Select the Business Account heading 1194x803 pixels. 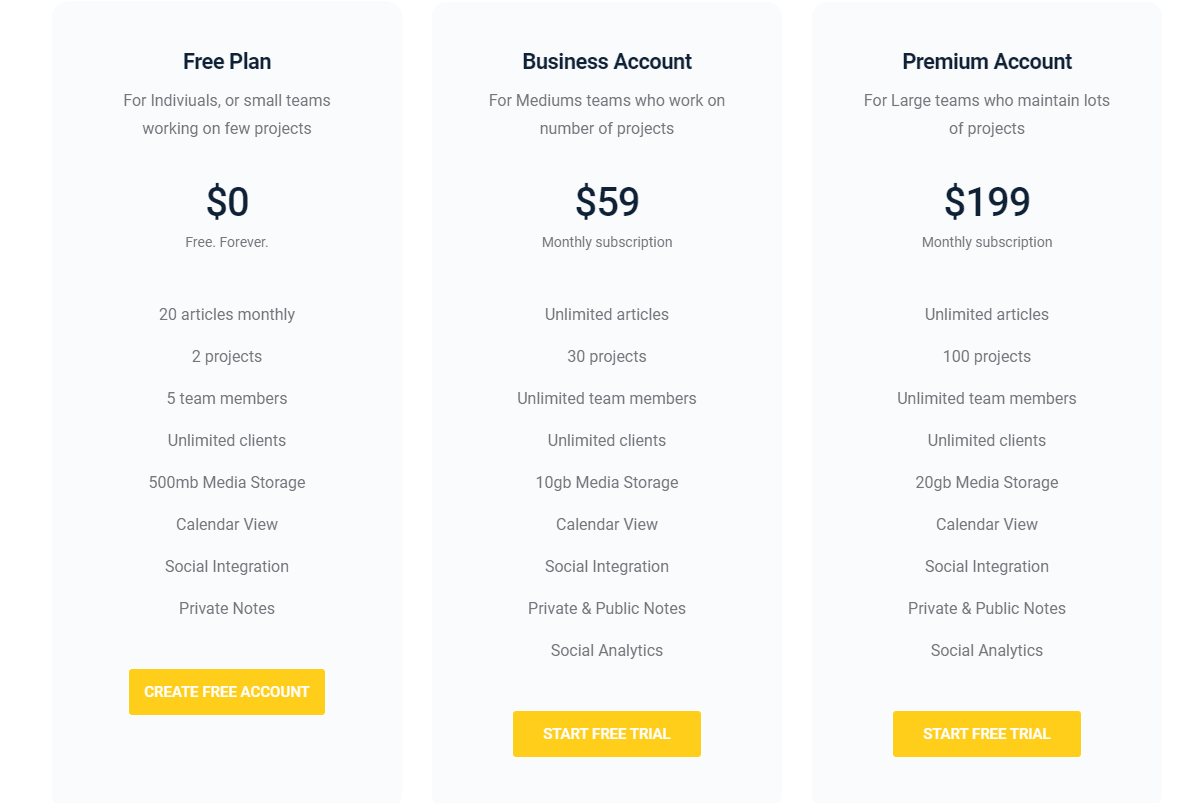pyautogui.click(x=607, y=62)
